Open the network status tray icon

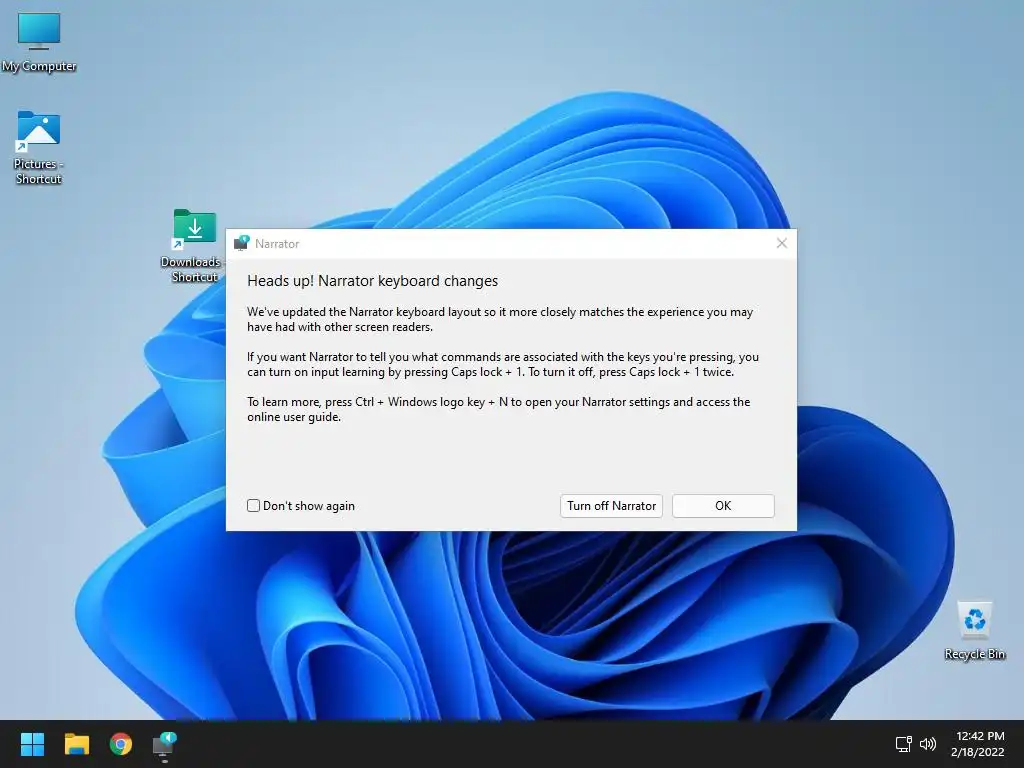click(903, 744)
